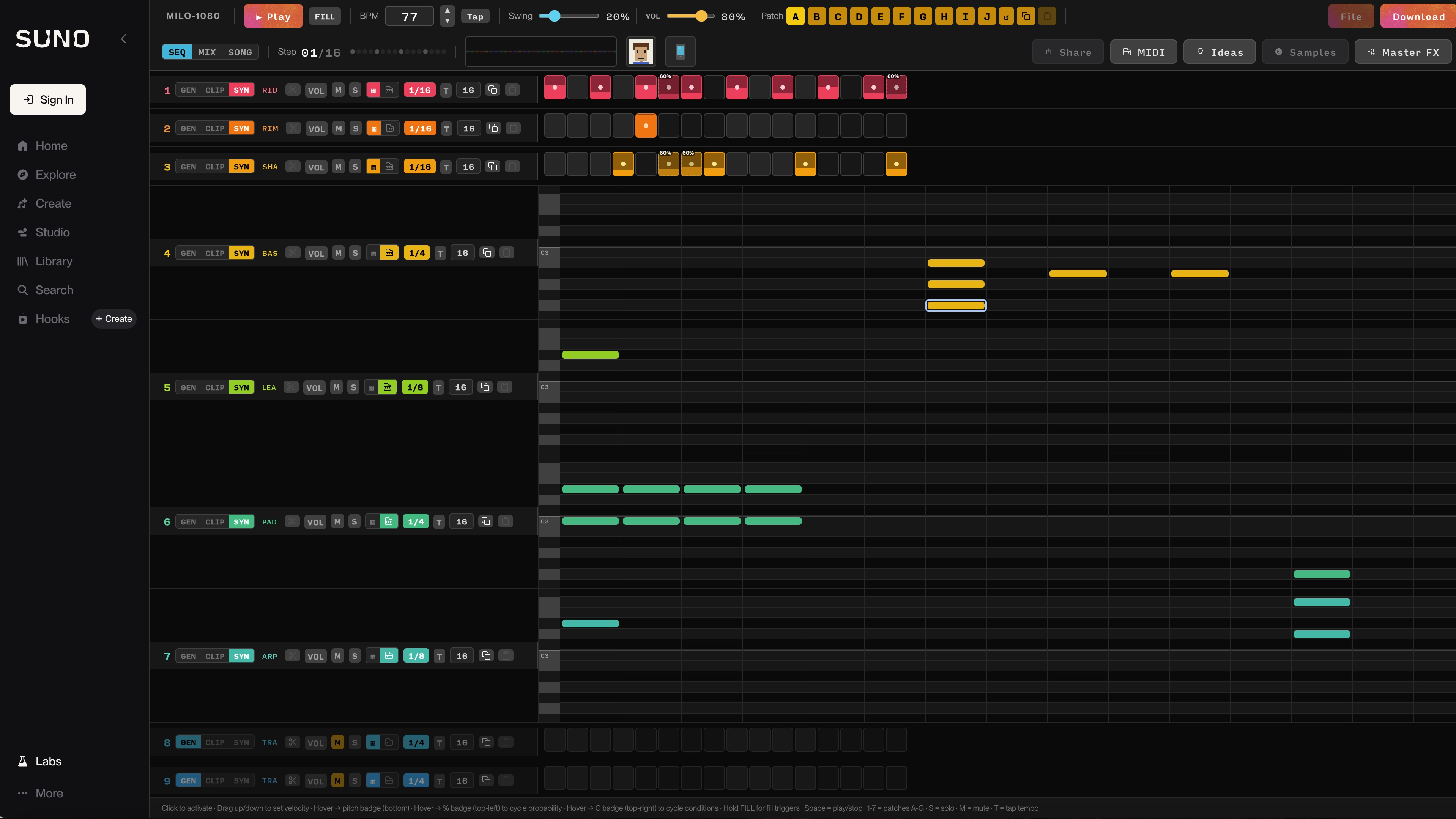Open the phone preview icon
The width and height of the screenshot is (1456, 819).
point(680,52)
